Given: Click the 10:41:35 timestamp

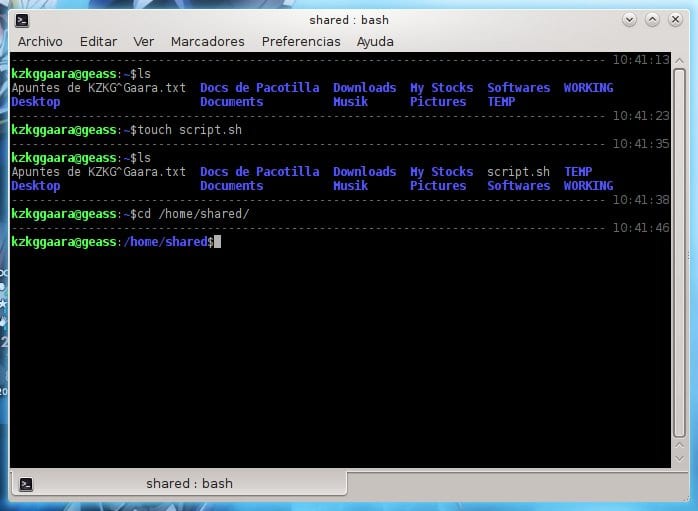Looking at the screenshot, I should 641,144.
